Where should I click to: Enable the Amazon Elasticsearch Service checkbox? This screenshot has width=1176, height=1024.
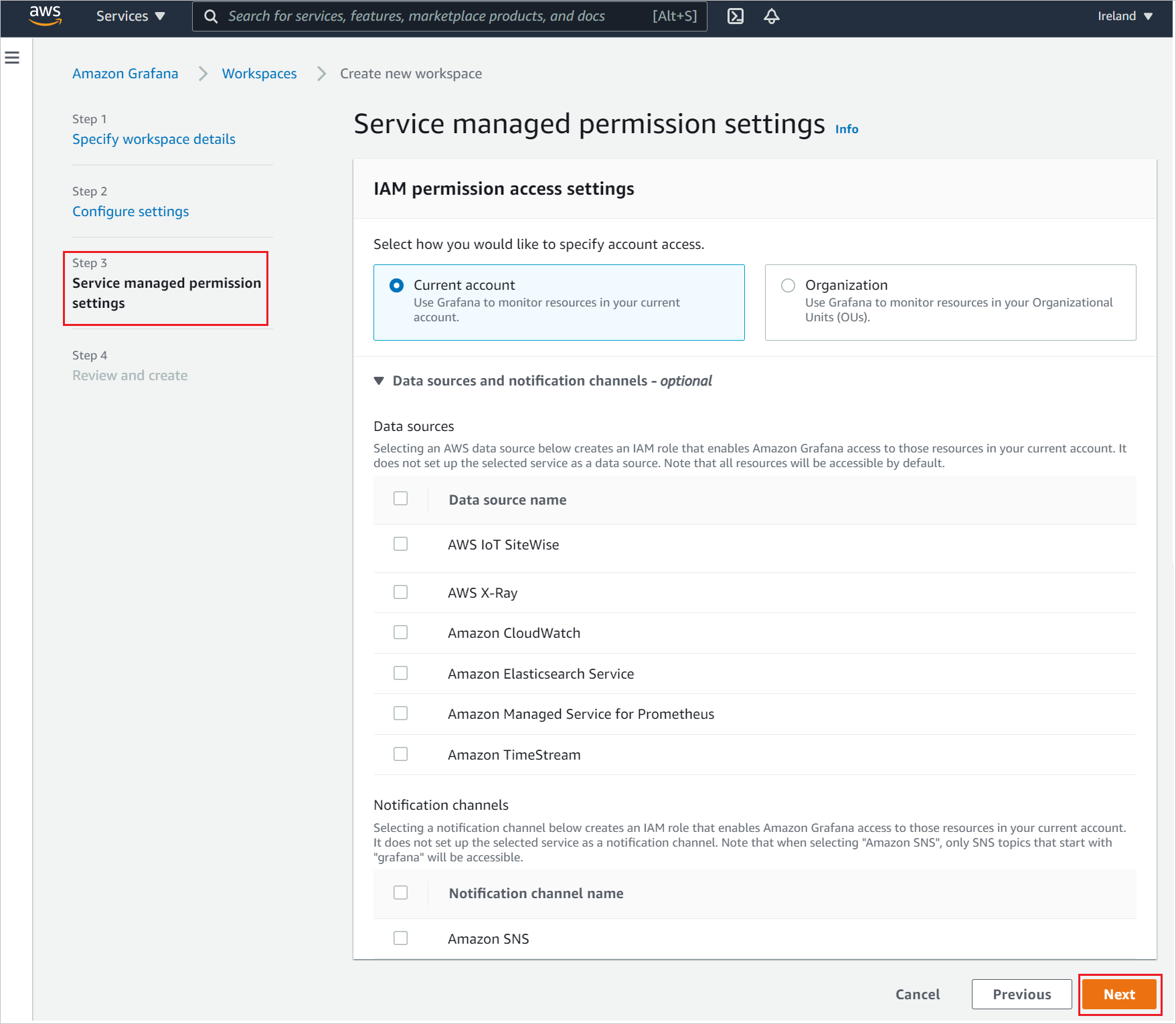401,673
